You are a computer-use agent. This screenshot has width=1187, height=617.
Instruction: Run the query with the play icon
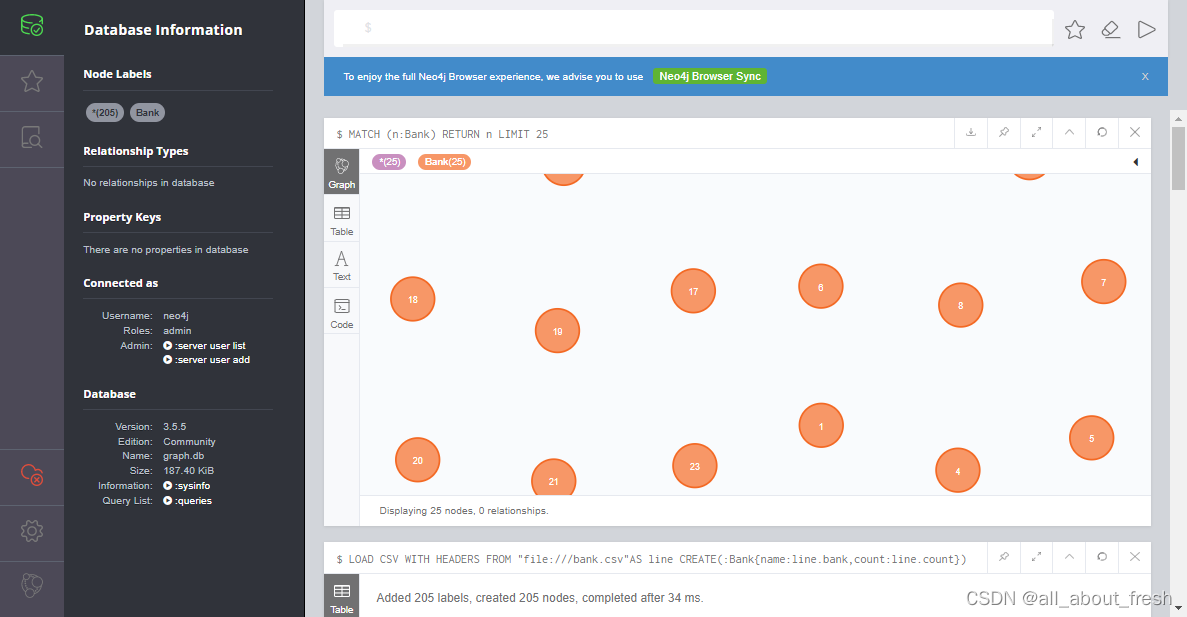[x=1147, y=30]
